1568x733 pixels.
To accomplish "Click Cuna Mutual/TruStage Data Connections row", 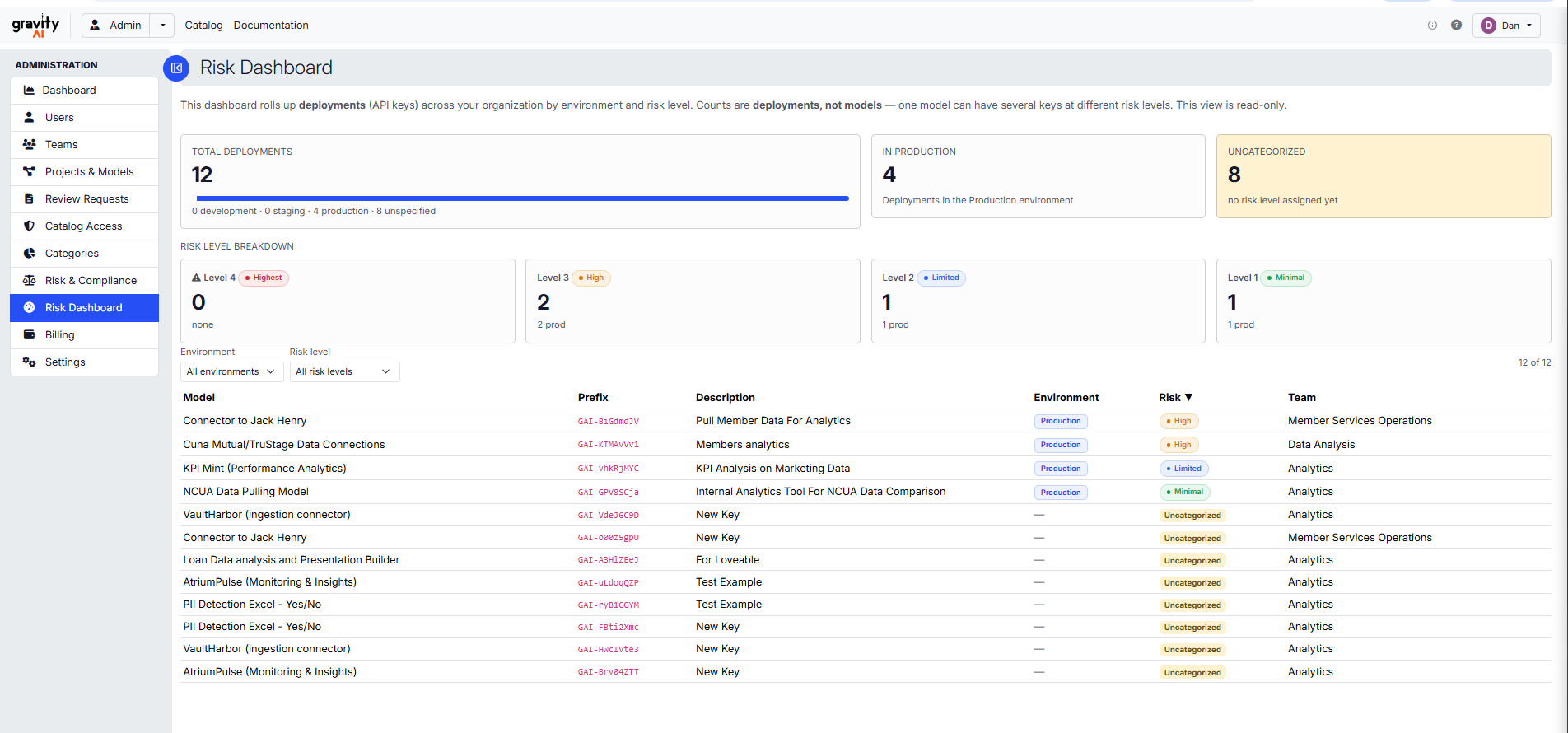I will click(x=866, y=445).
